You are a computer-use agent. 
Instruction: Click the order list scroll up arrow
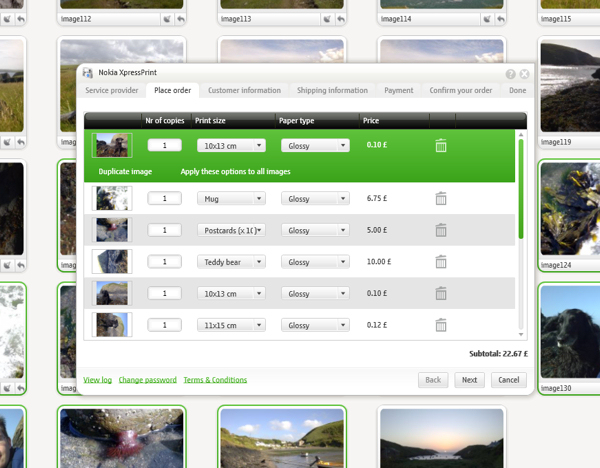(521, 135)
